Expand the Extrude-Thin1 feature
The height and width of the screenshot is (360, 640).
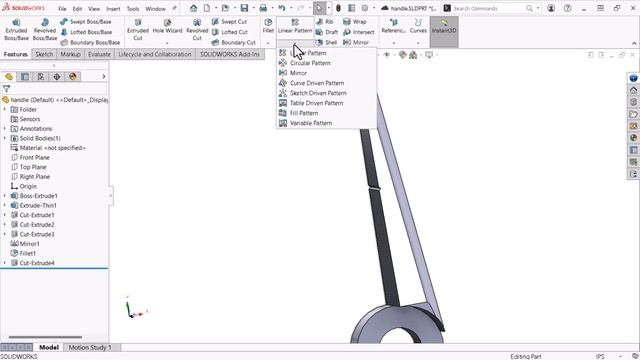pos(5,205)
